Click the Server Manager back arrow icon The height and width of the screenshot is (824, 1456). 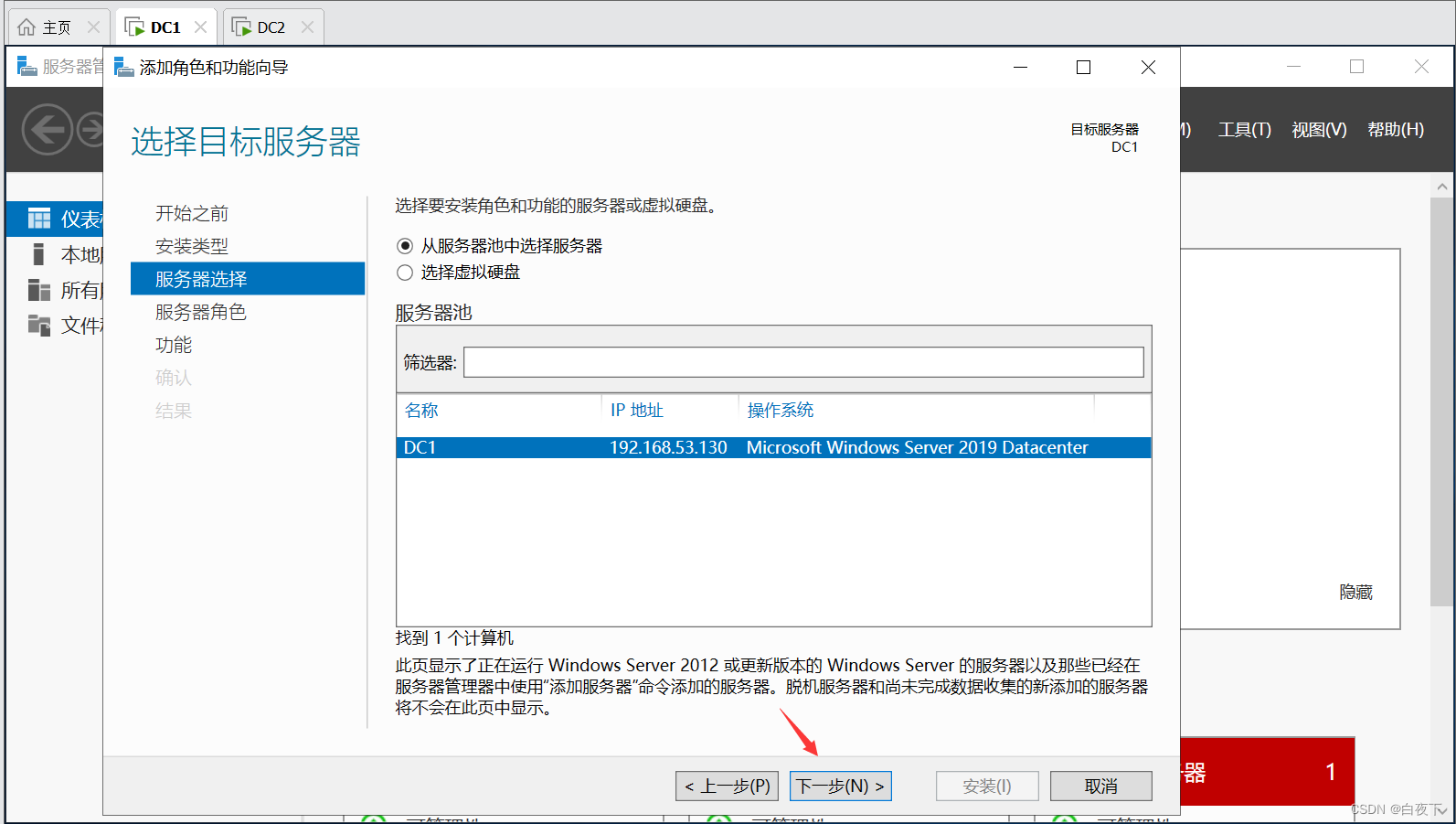pyautogui.click(x=48, y=130)
